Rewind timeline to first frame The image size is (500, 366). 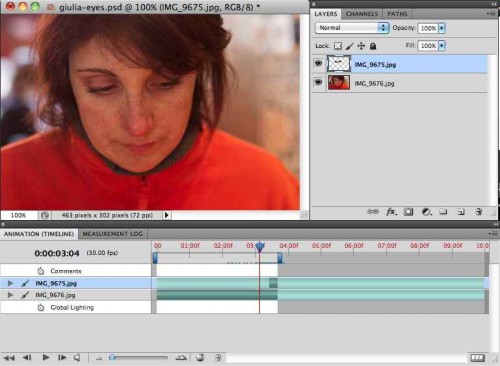[x=9, y=358]
